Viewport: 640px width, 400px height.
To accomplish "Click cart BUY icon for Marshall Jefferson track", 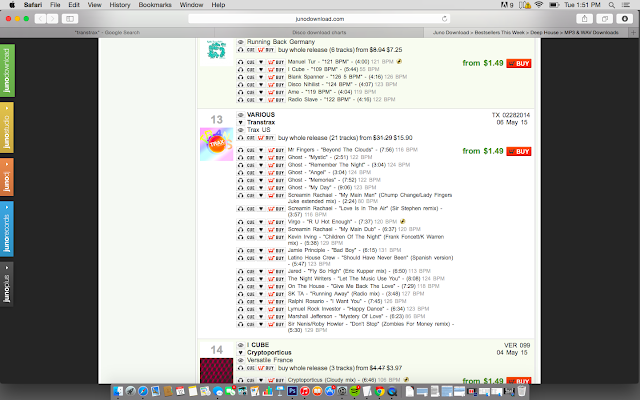I will tap(276, 317).
